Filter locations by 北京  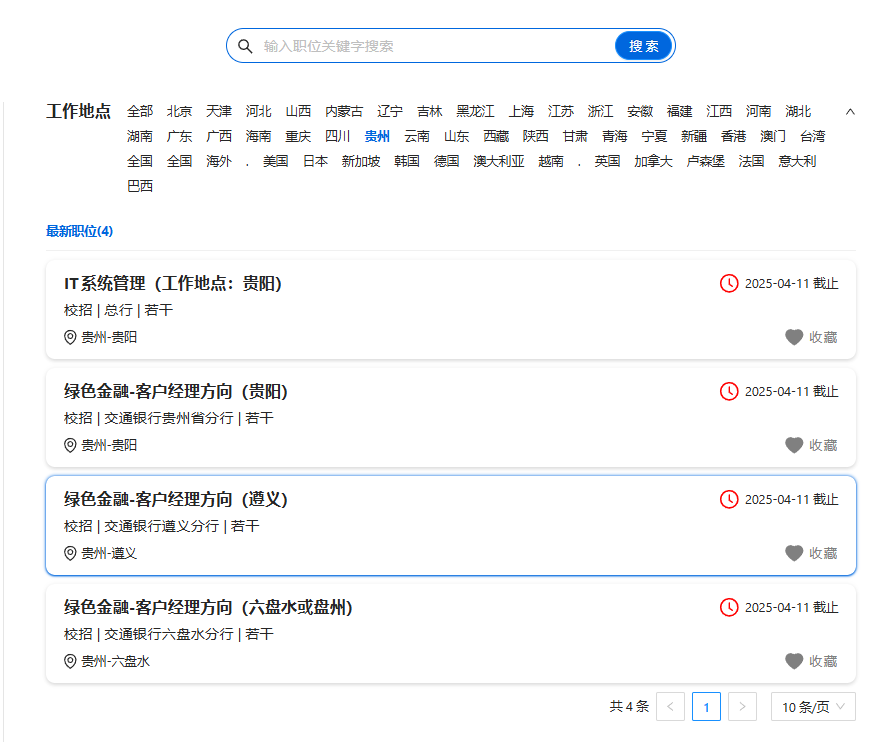point(179,112)
